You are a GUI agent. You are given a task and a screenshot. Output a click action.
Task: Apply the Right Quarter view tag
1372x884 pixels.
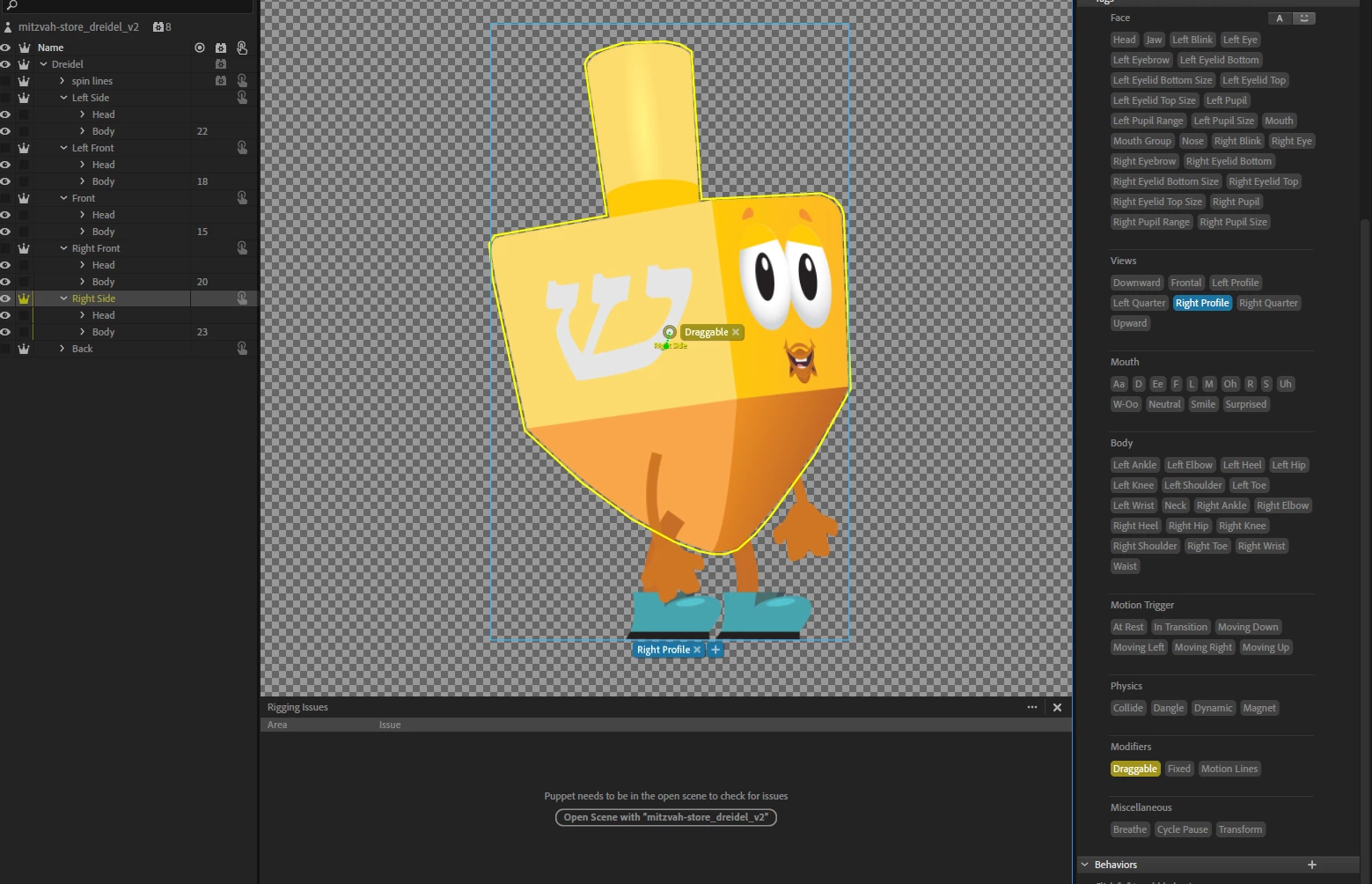click(x=1268, y=303)
